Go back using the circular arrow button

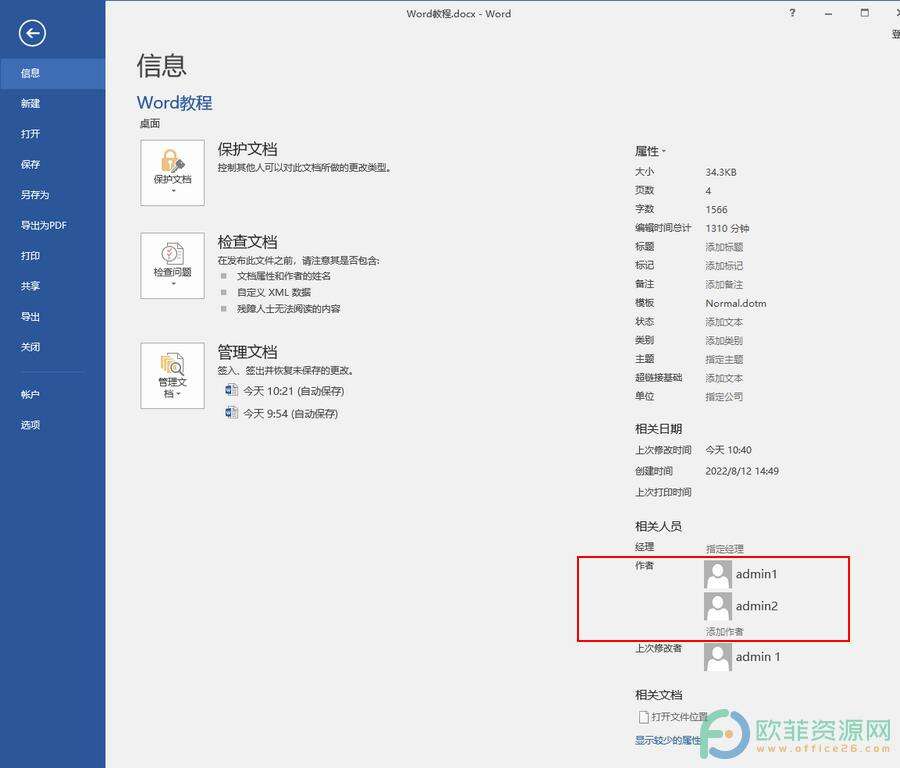[32, 33]
